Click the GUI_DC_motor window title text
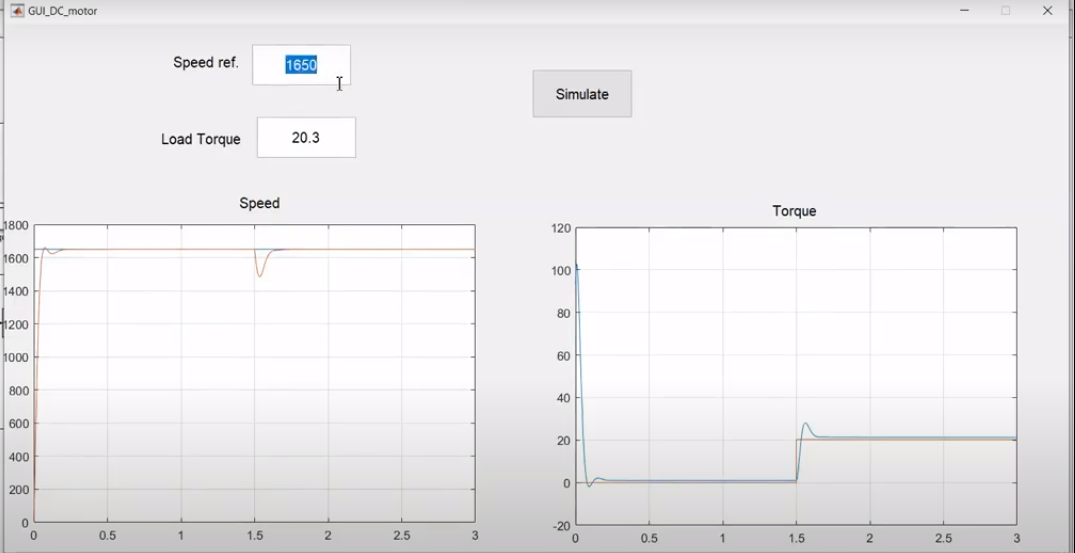Viewport: 1075px width, 553px height. (x=62, y=11)
